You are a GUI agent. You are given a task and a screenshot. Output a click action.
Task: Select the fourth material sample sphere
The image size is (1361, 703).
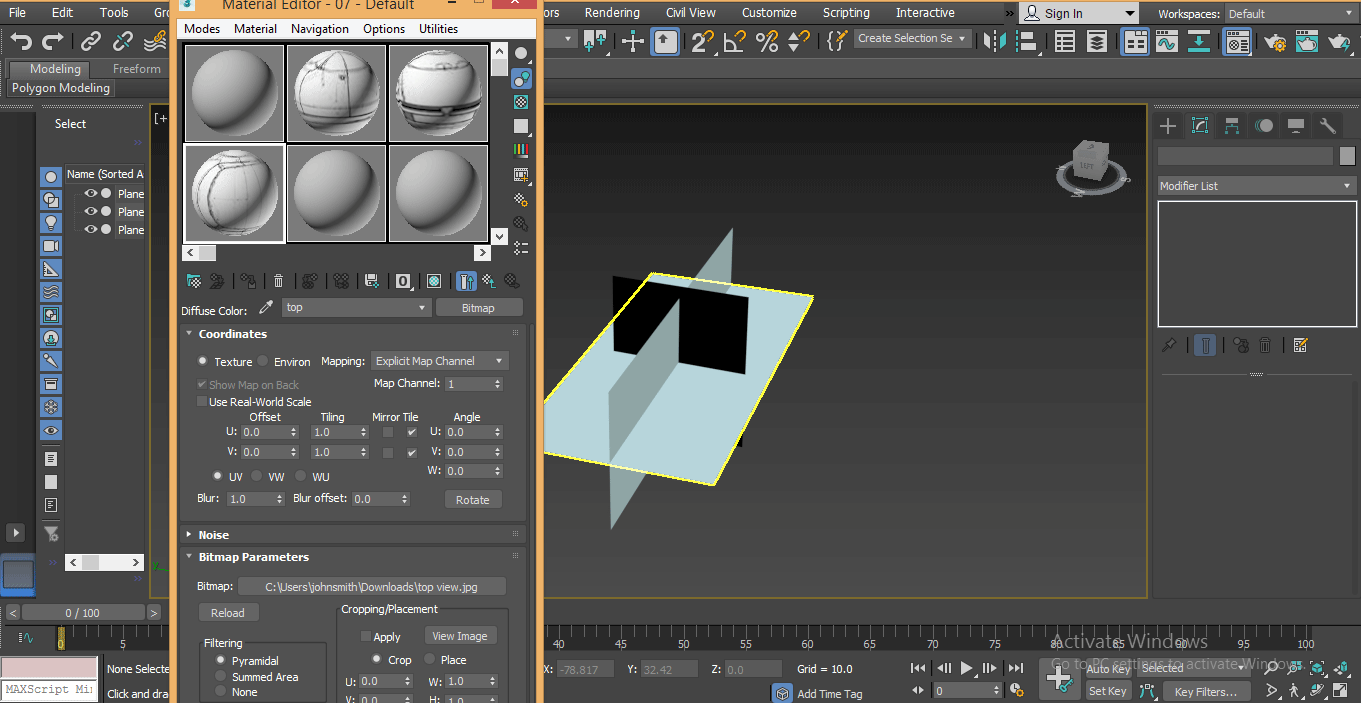point(234,193)
